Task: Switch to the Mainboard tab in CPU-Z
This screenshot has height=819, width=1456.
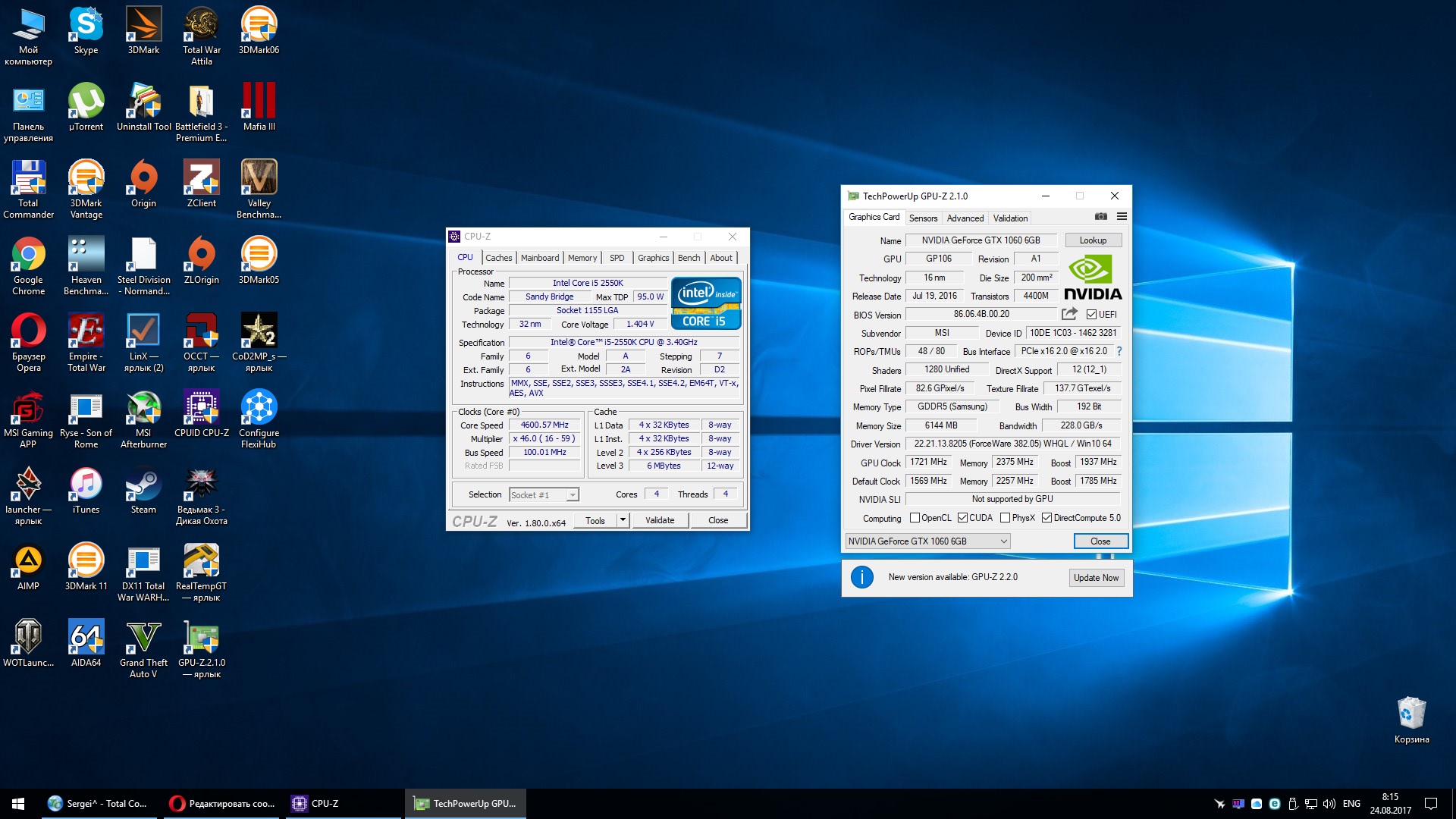Action: click(x=539, y=258)
